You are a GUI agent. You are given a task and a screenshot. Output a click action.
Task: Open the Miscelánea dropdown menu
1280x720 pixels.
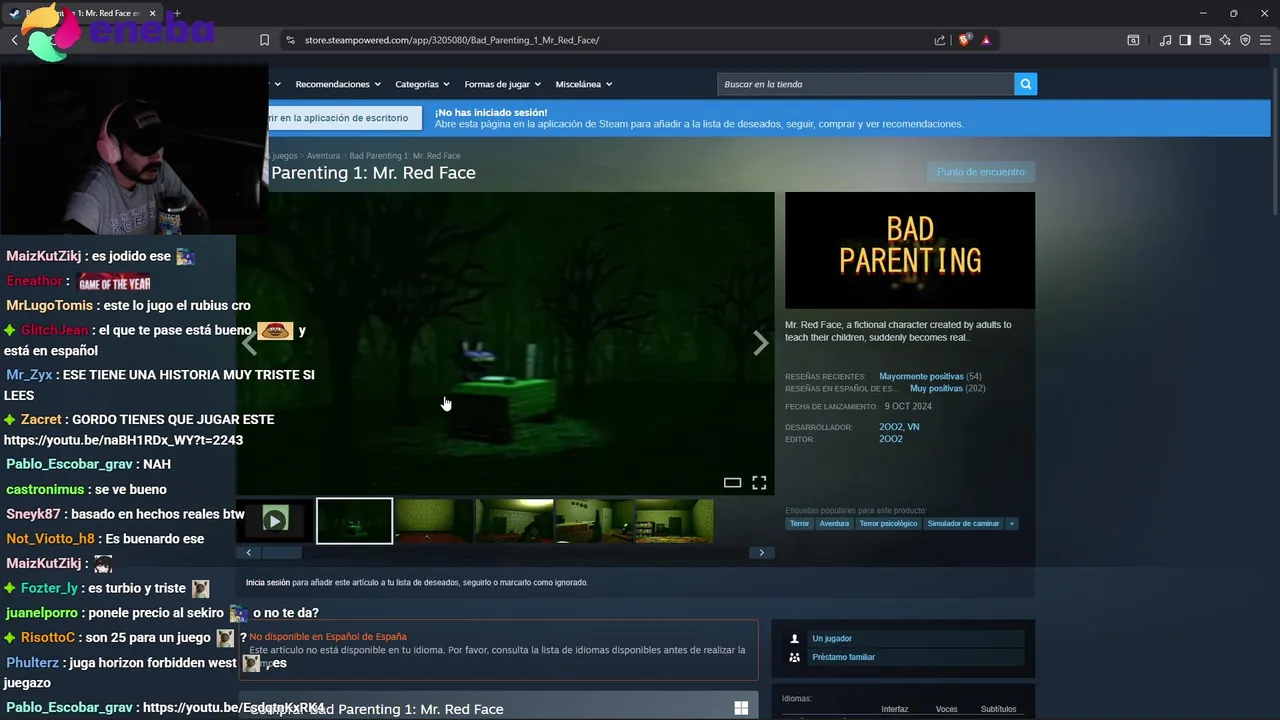pyautogui.click(x=584, y=84)
